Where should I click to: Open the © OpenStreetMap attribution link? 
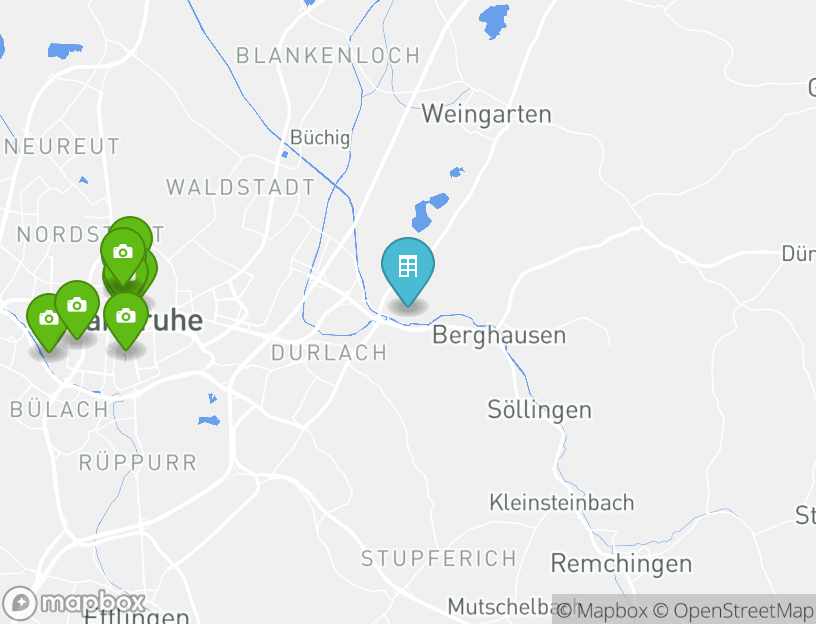click(733, 610)
